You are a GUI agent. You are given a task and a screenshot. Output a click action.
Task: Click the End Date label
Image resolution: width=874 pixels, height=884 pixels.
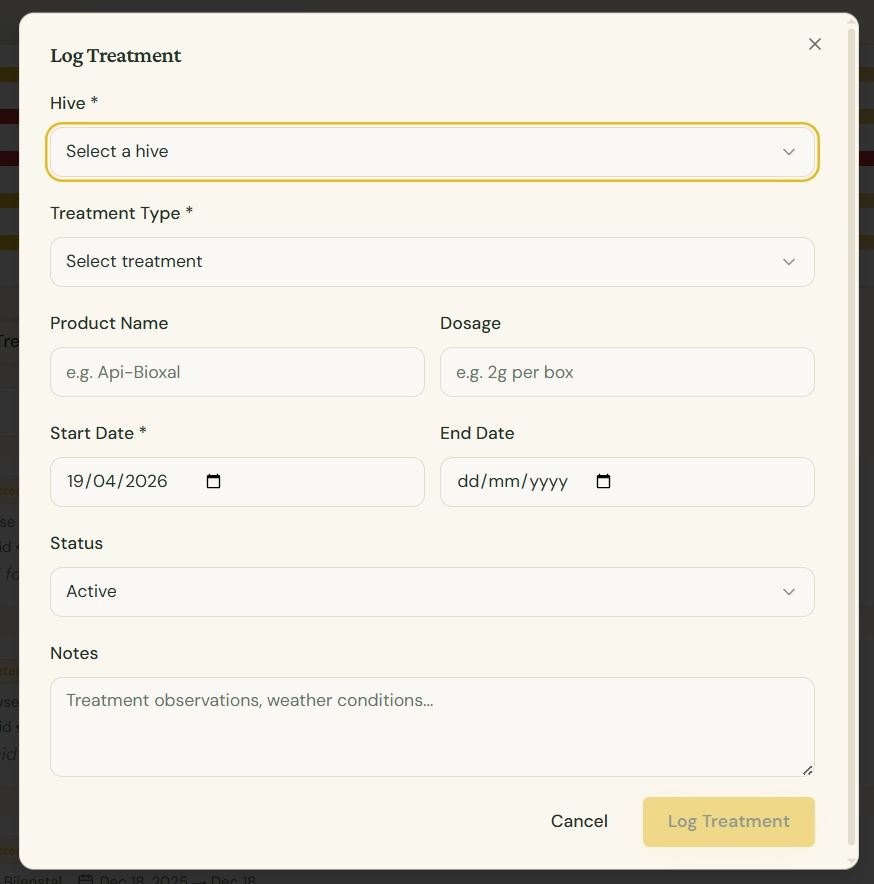(477, 433)
